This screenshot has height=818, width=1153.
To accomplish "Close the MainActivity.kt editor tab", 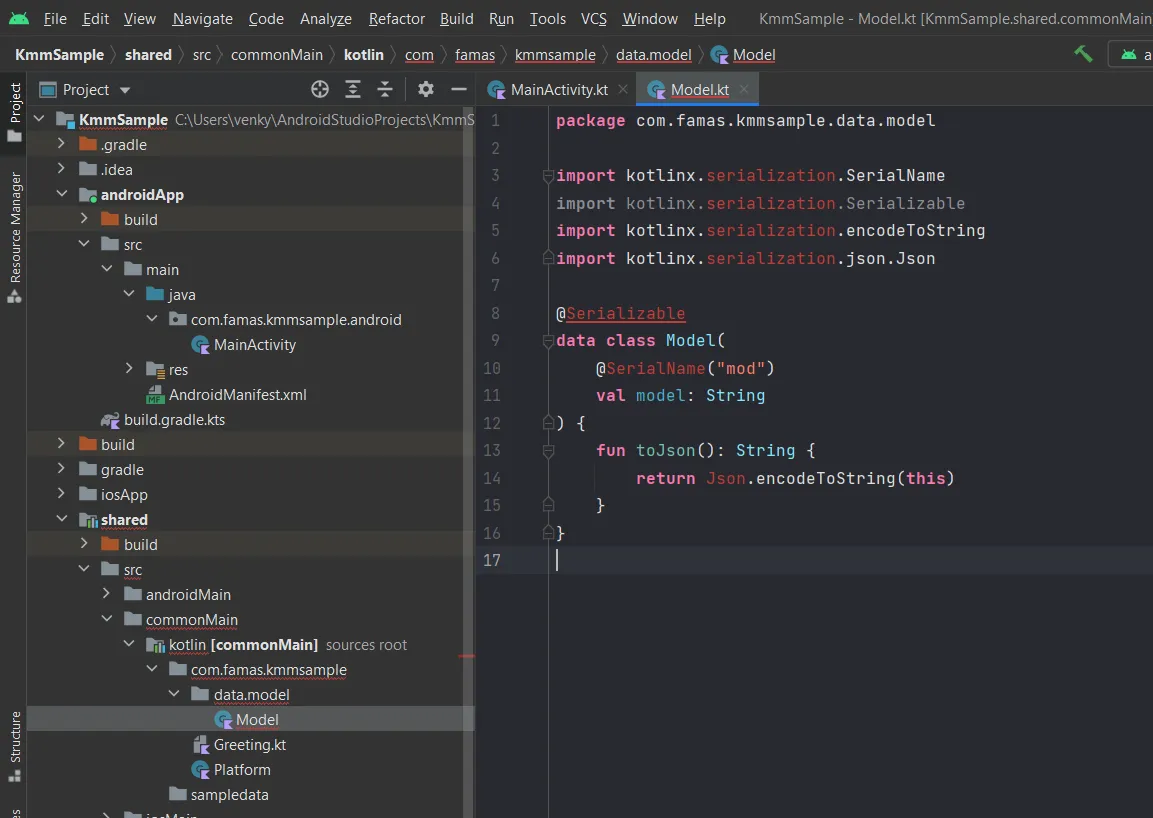I will click(x=622, y=89).
